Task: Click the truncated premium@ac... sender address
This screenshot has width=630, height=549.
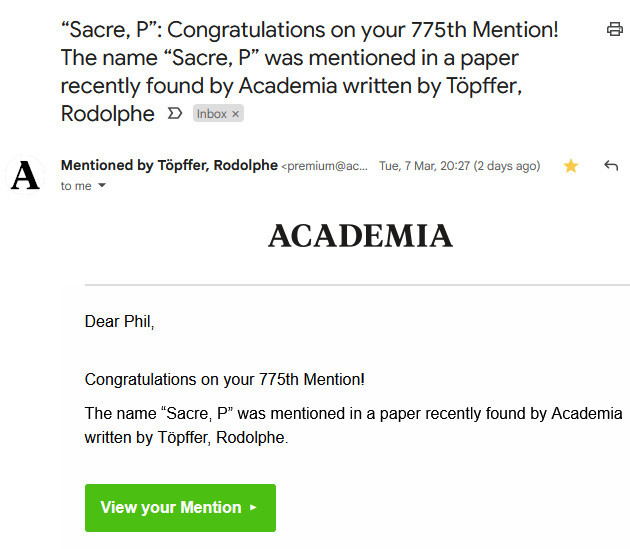Action: (325, 166)
